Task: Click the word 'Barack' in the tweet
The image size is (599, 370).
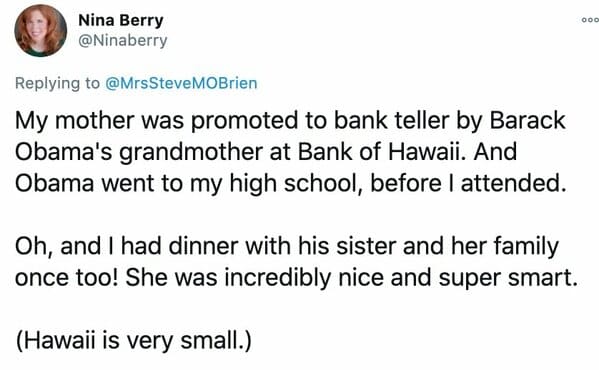Action: (x=527, y=120)
